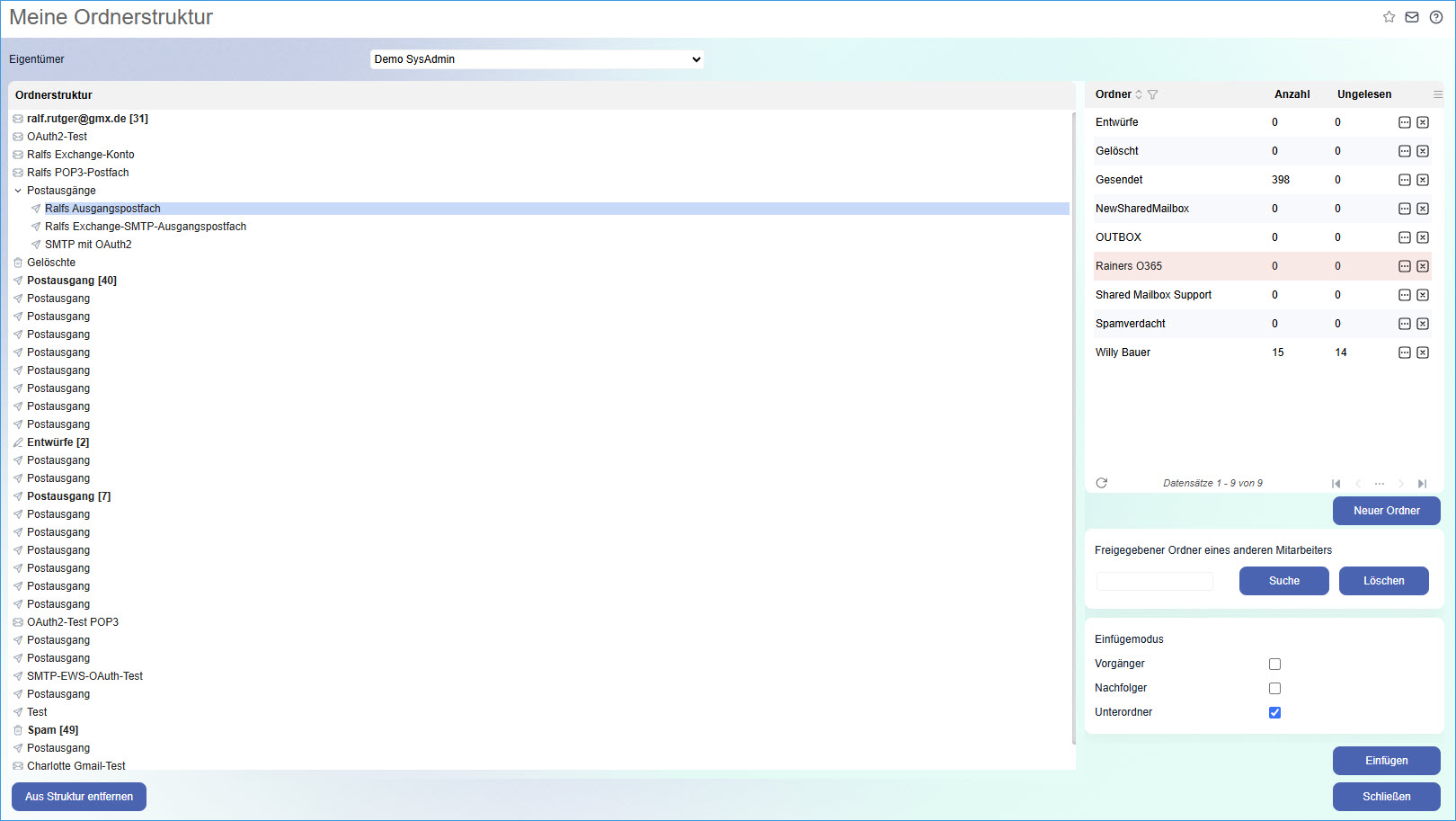Click the shared folder search input field
This screenshot has height=821, width=1456.
pos(1155,581)
